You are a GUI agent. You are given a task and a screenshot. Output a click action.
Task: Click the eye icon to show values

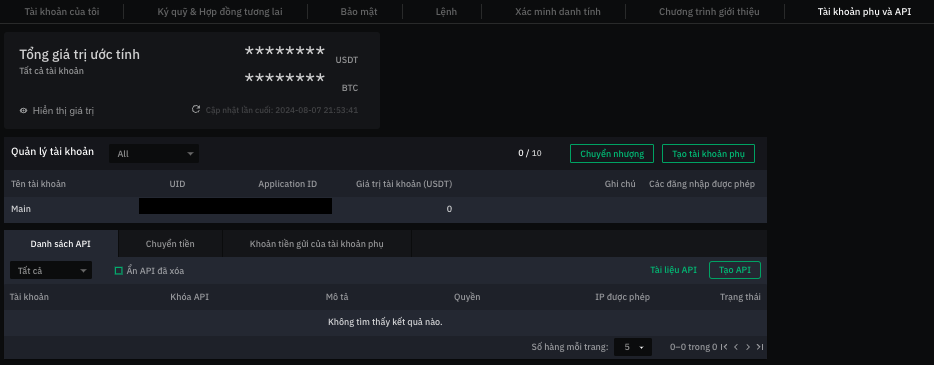pos(24,111)
